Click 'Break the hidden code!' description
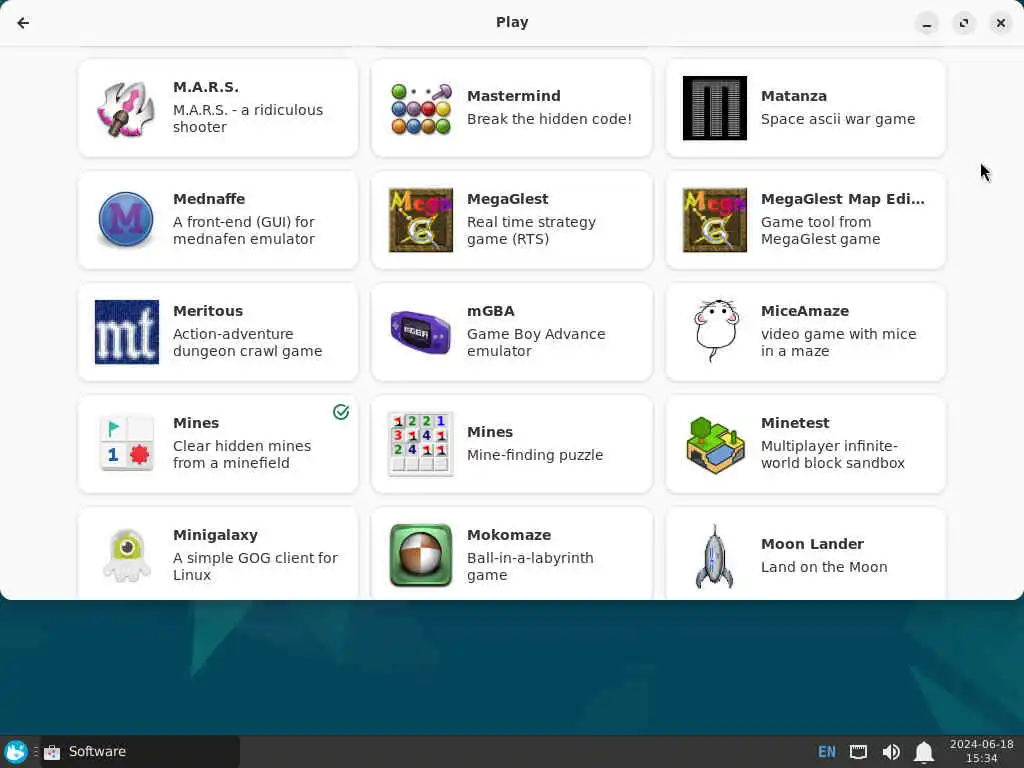 (549, 119)
